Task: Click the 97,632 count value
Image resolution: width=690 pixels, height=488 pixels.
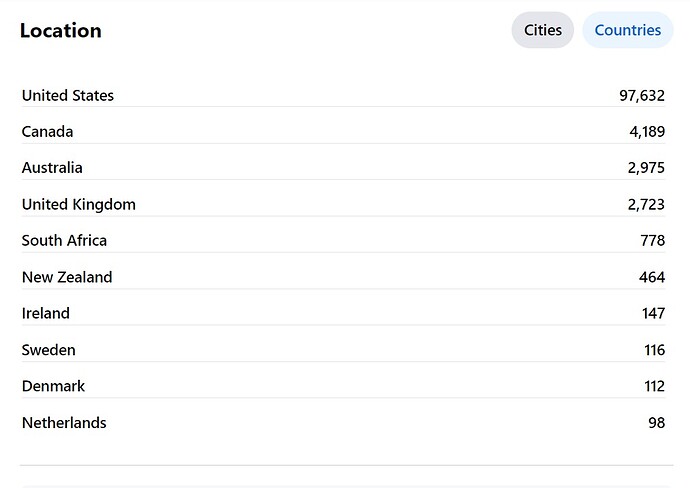Action: point(642,96)
